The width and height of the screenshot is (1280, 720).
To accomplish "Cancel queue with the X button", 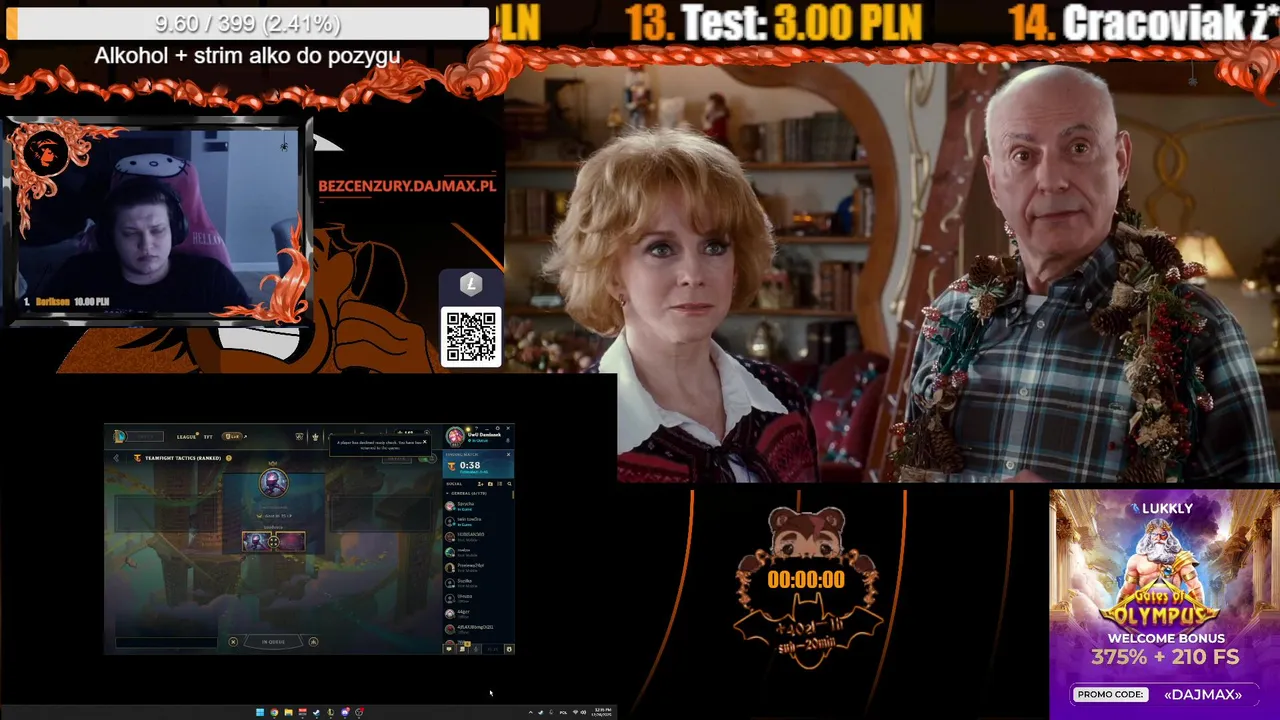I will [x=233, y=642].
